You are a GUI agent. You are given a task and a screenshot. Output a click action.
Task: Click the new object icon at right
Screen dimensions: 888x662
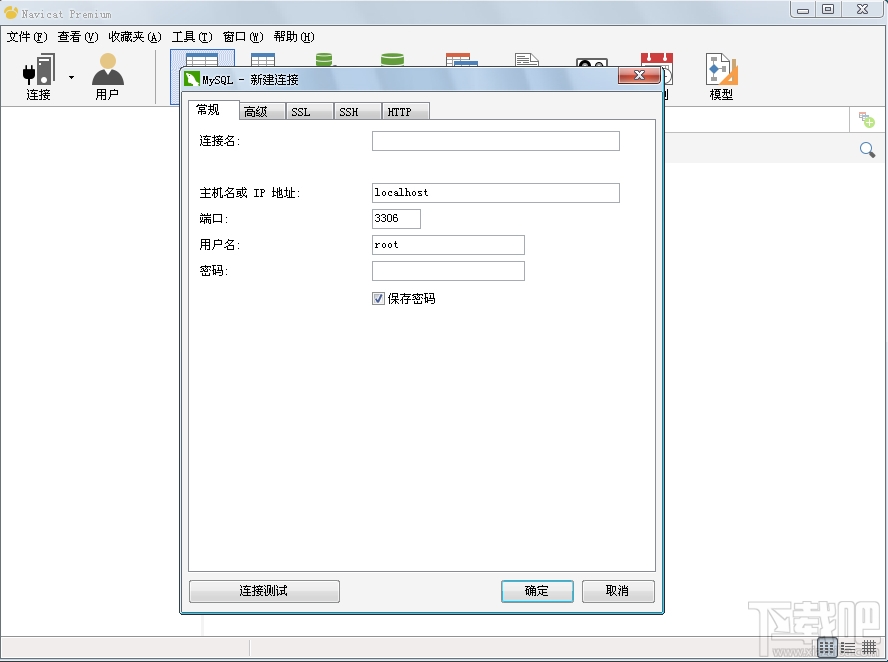[866, 120]
